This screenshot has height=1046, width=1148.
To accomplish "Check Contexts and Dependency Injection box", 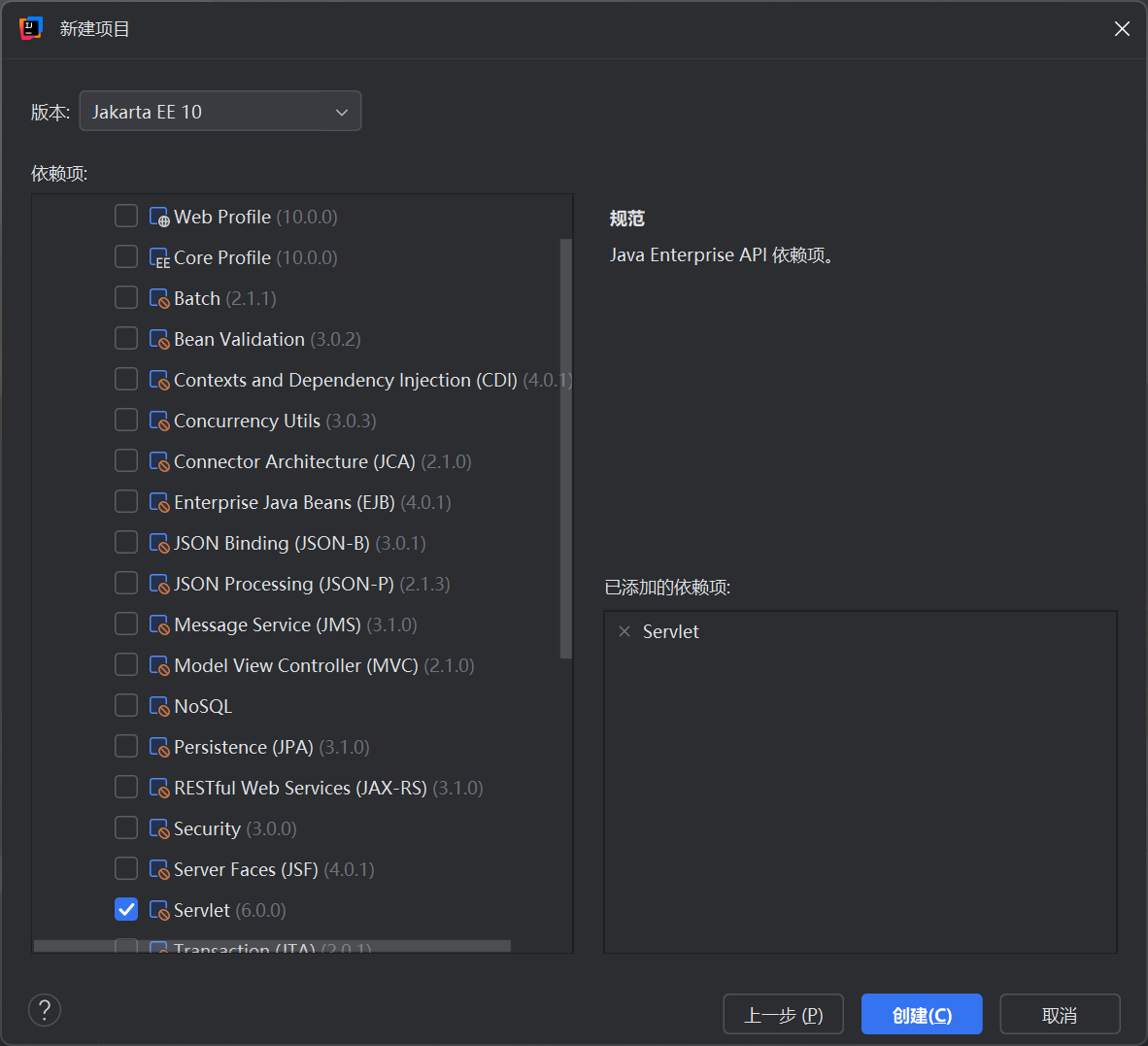I will (x=126, y=379).
